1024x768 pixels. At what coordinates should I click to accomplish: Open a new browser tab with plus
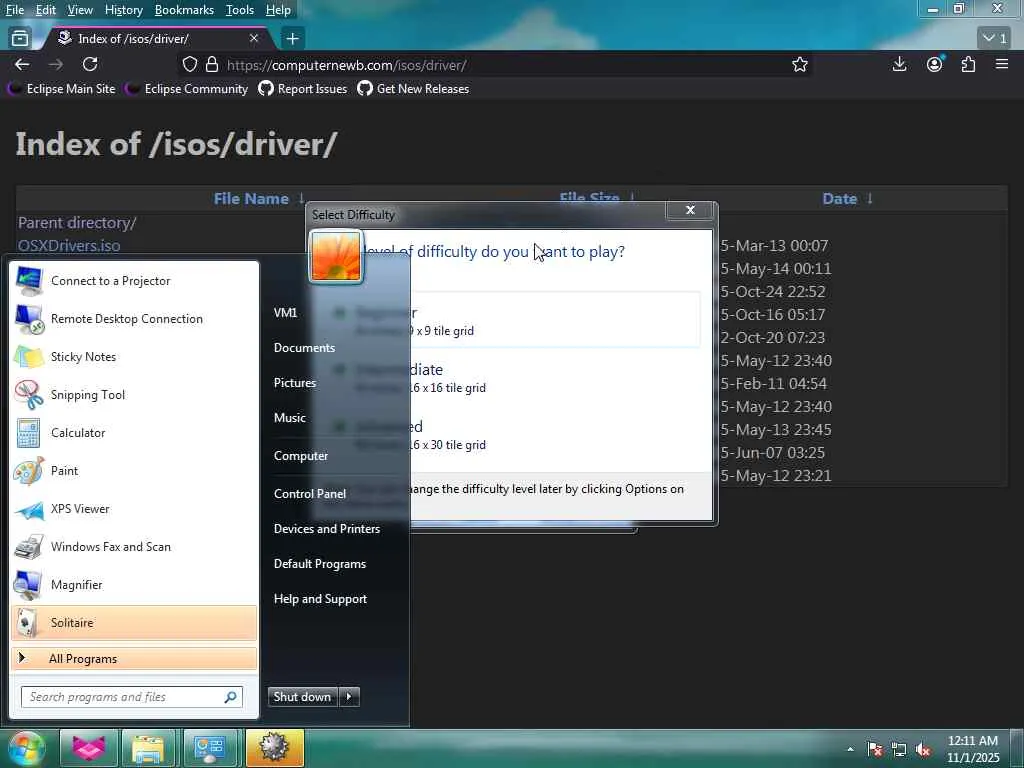click(x=293, y=39)
